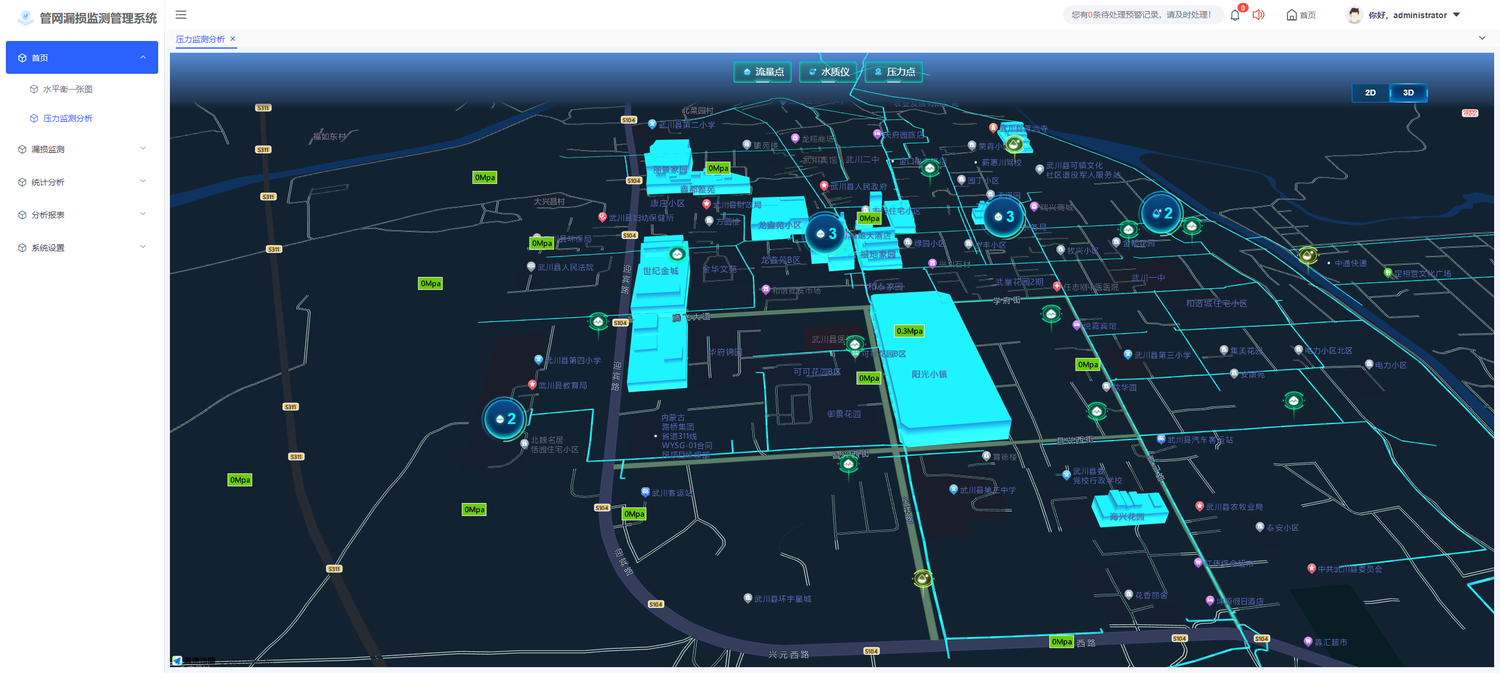Mute the alarm sound speaker icon
1500x673 pixels.
pos(1258,15)
